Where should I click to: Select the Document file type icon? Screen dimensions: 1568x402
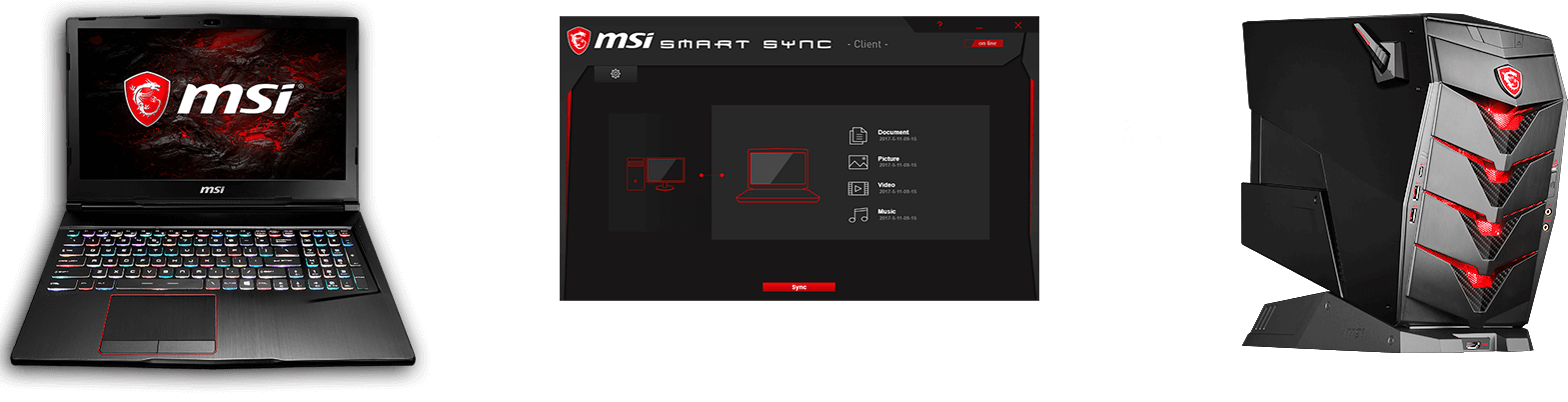coord(858,135)
